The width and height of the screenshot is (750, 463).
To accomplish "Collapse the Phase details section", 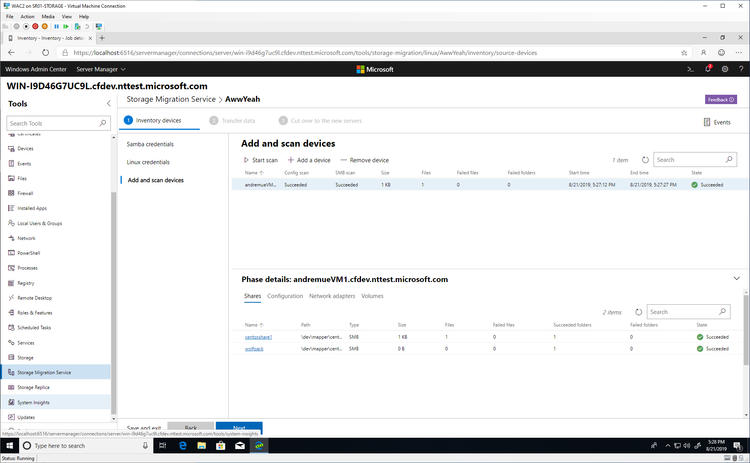I will coord(737,278).
